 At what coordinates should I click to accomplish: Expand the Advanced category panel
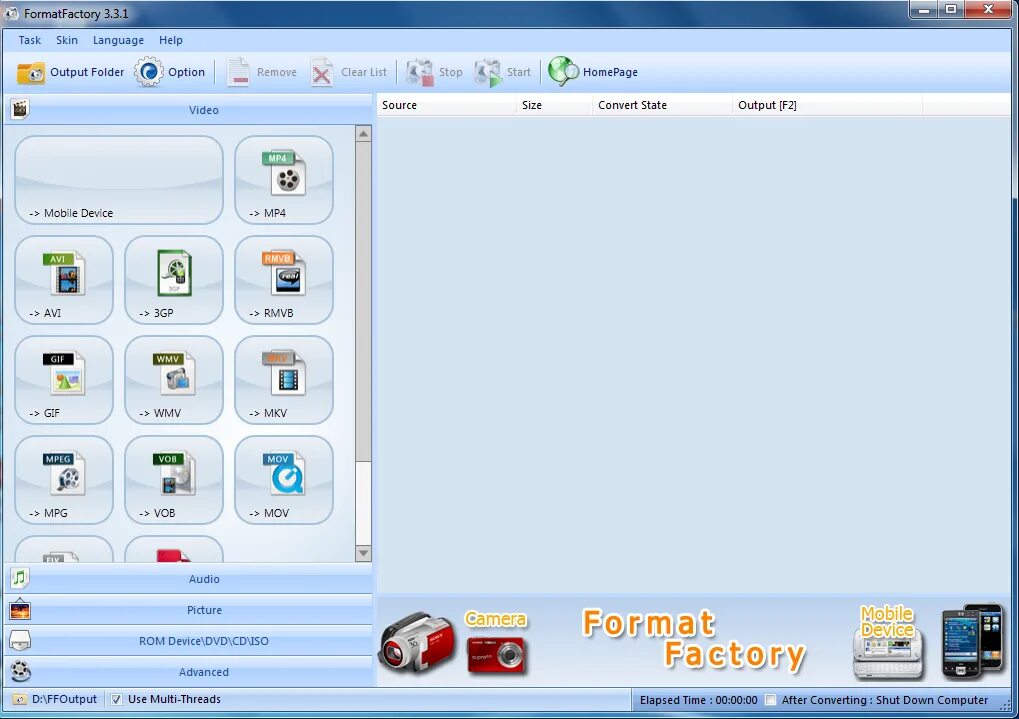coord(188,672)
